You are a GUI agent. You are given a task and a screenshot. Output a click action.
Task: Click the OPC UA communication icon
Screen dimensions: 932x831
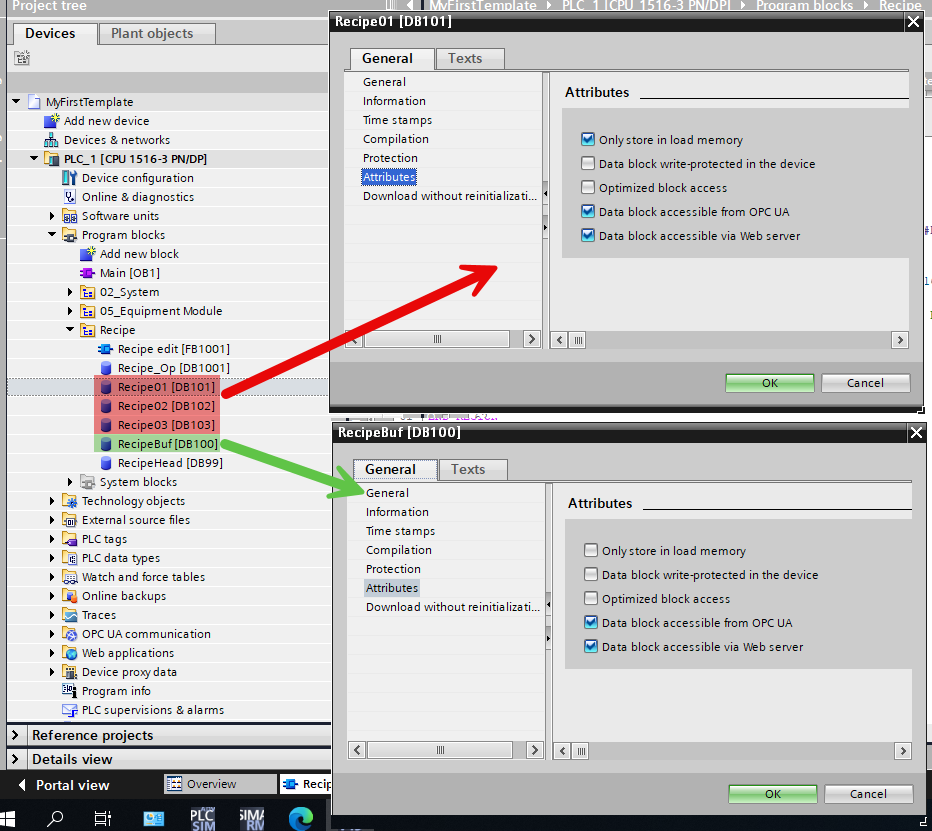coord(70,634)
